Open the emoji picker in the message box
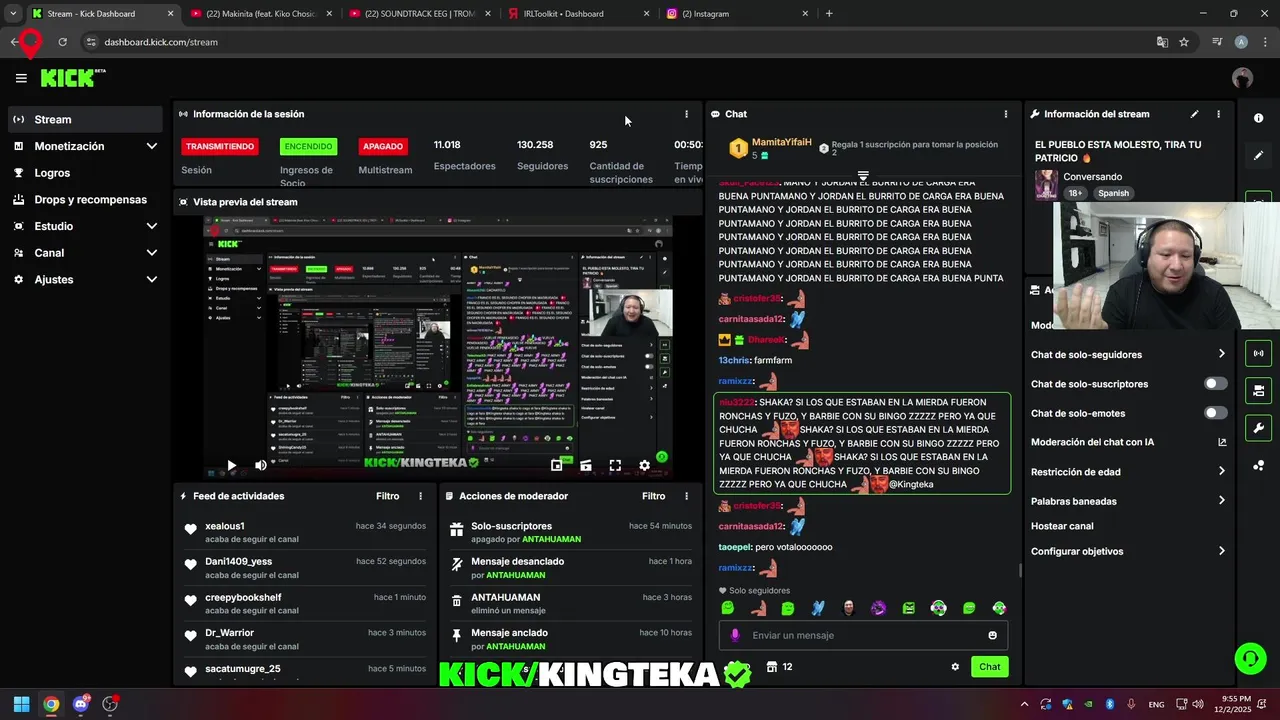This screenshot has height=720, width=1280. tap(992, 635)
